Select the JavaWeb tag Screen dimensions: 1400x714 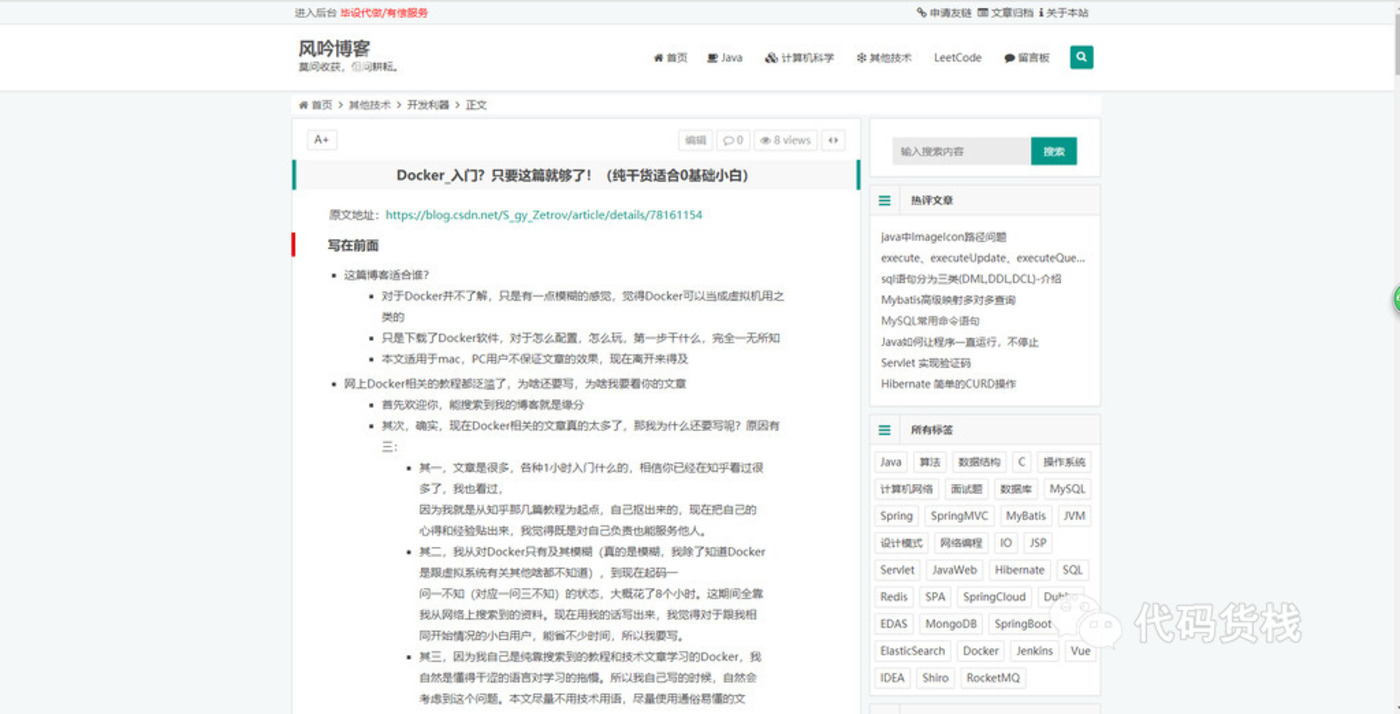(954, 570)
